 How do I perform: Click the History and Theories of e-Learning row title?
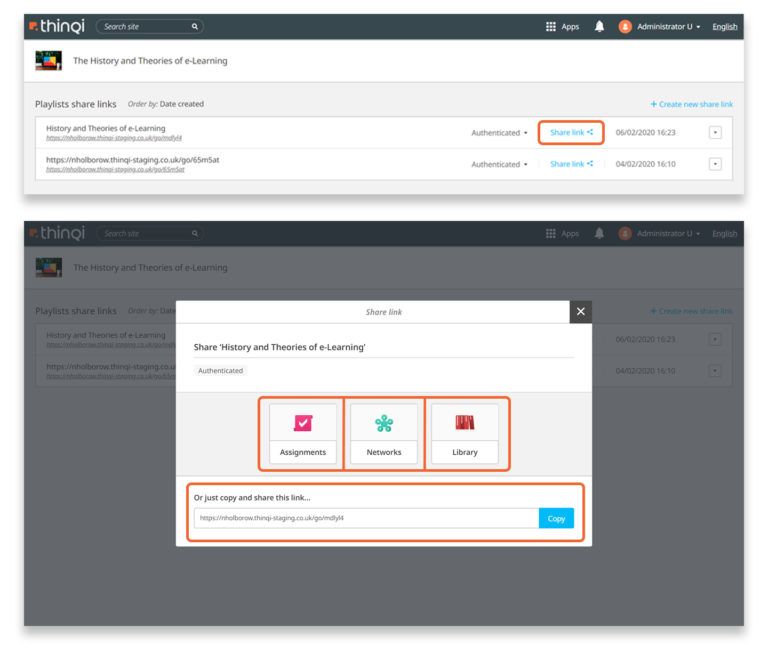coord(106,128)
